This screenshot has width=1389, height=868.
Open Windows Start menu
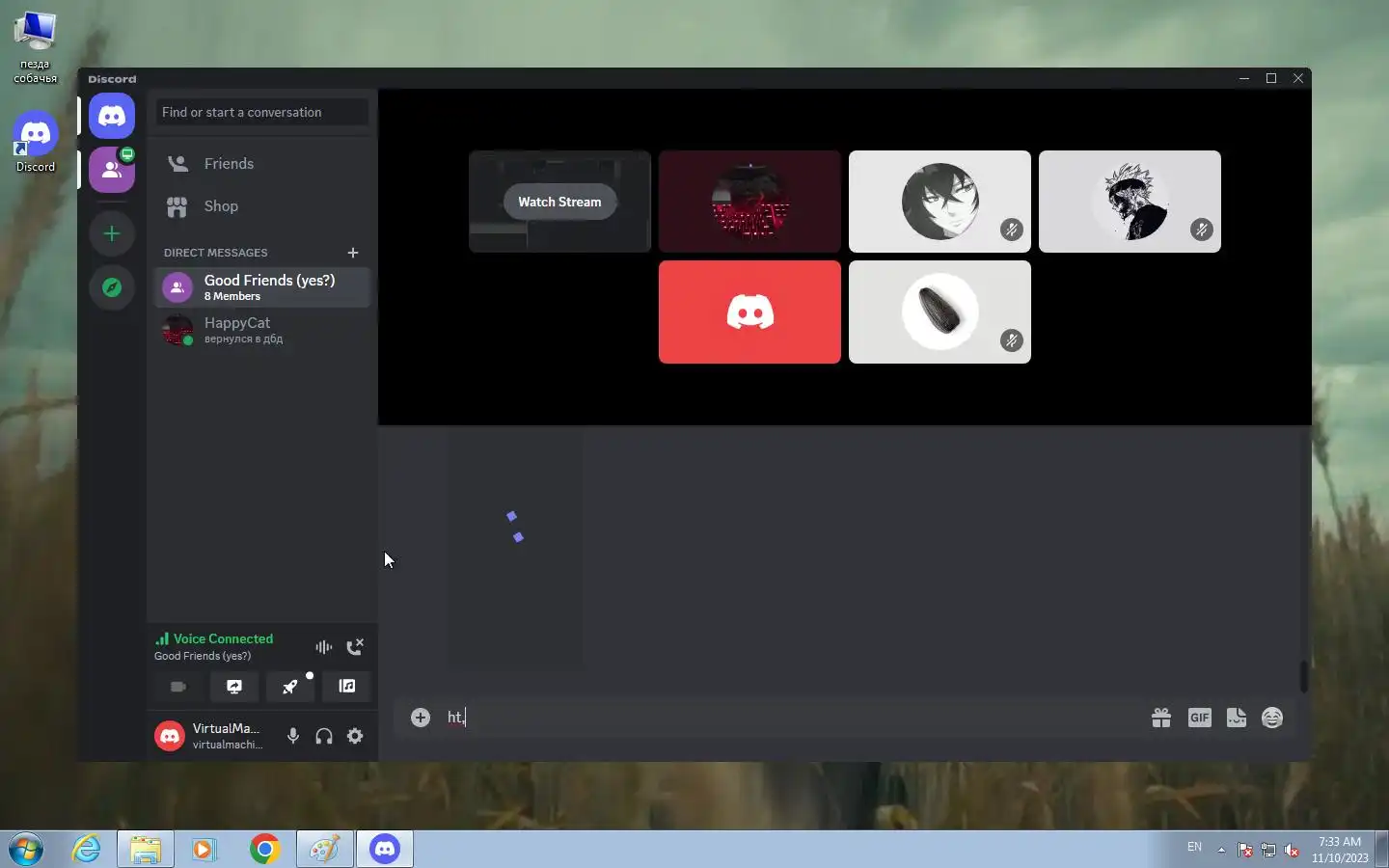27,850
